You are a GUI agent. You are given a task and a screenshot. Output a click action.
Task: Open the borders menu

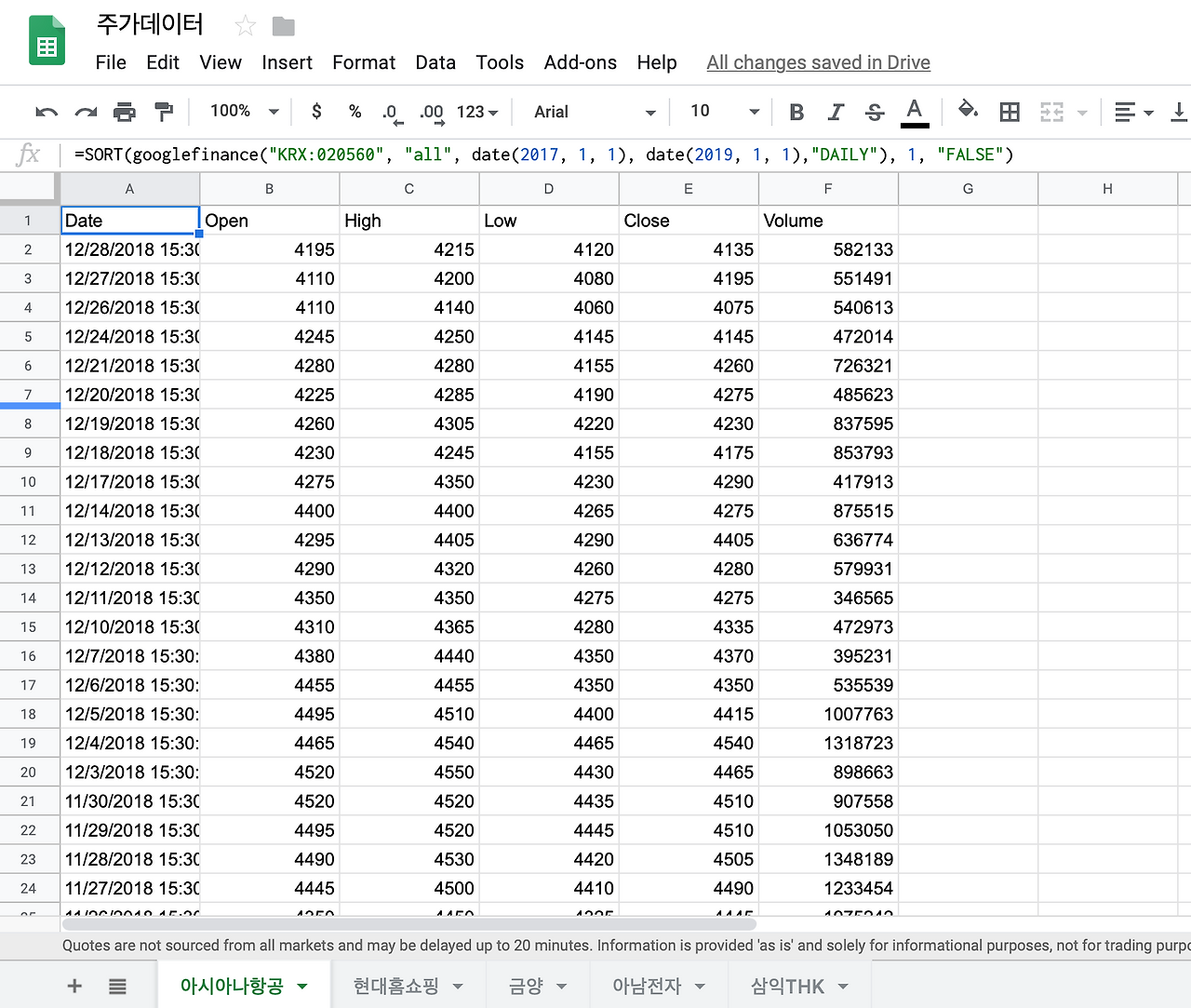coord(1010,113)
